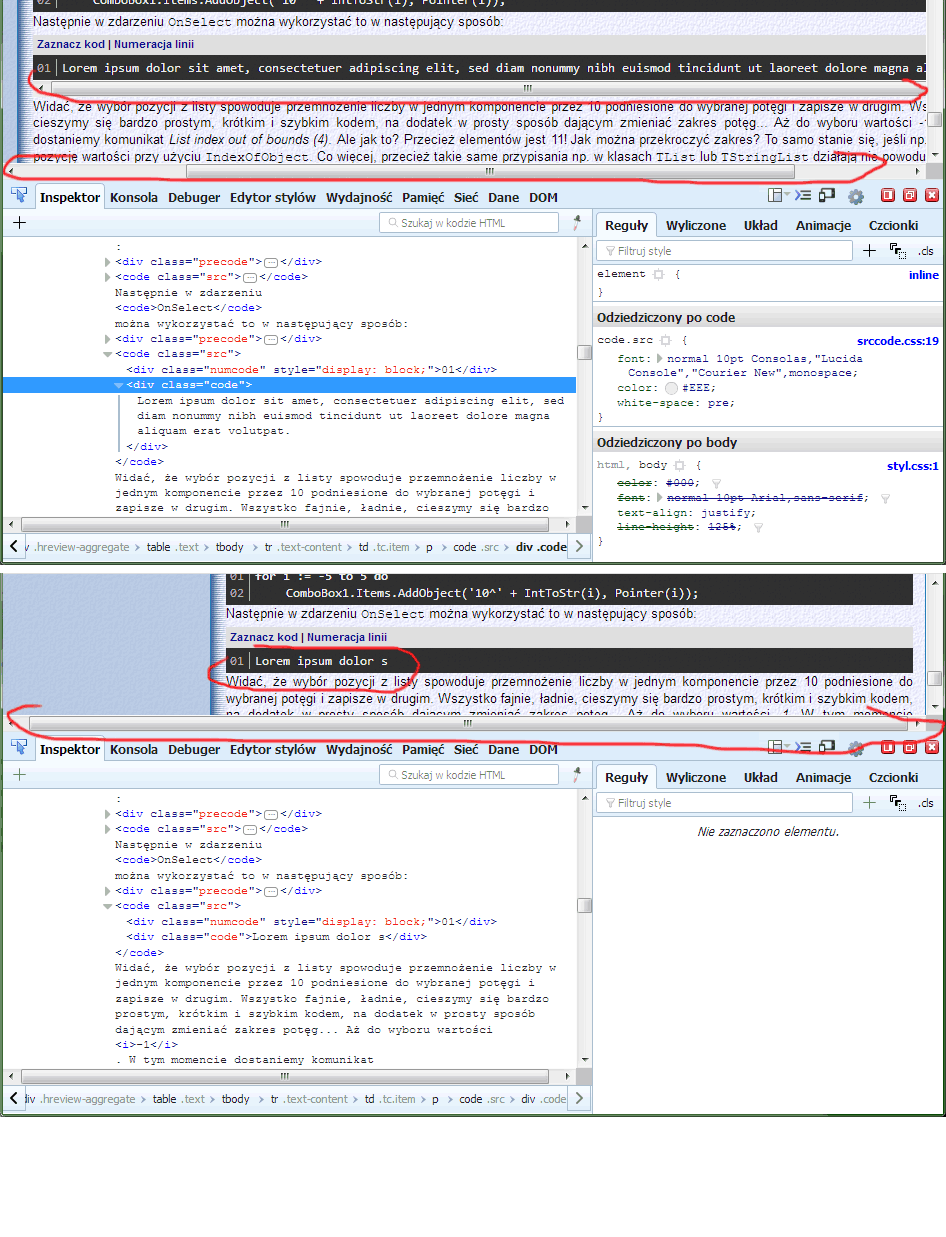This screenshot has height=1237, width=946.
Task: Click Zaznacz kod link above Lorem ipsum, upper page
Action: click(x=71, y=44)
